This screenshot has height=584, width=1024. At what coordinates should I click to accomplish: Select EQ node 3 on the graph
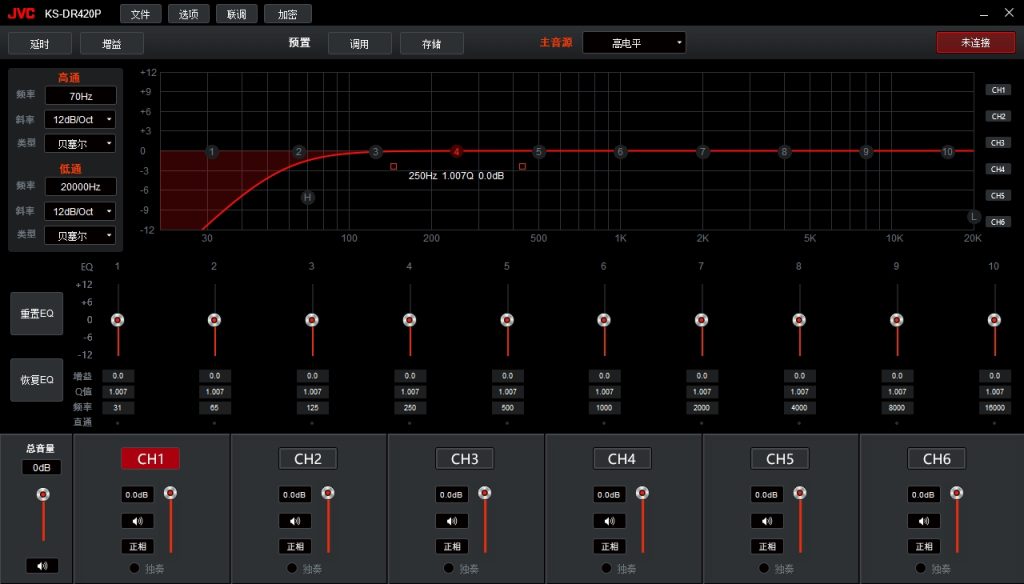coord(376,152)
